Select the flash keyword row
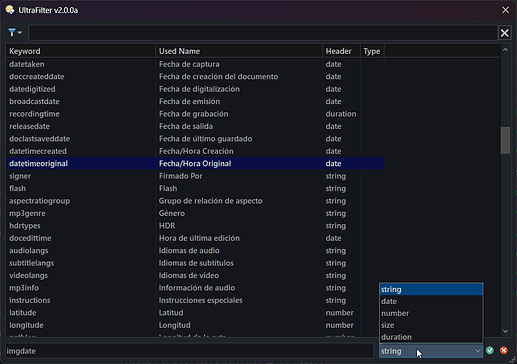Image resolution: width=517 pixels, height=364 pixels. [x=195, y=188]
